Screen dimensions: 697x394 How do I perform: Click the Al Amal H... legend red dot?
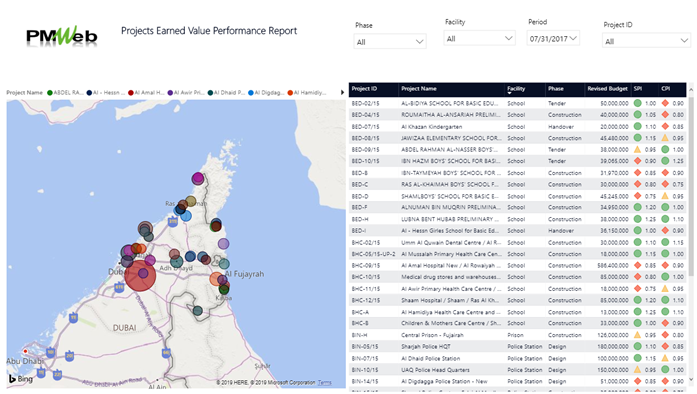[x=131, y=92]
